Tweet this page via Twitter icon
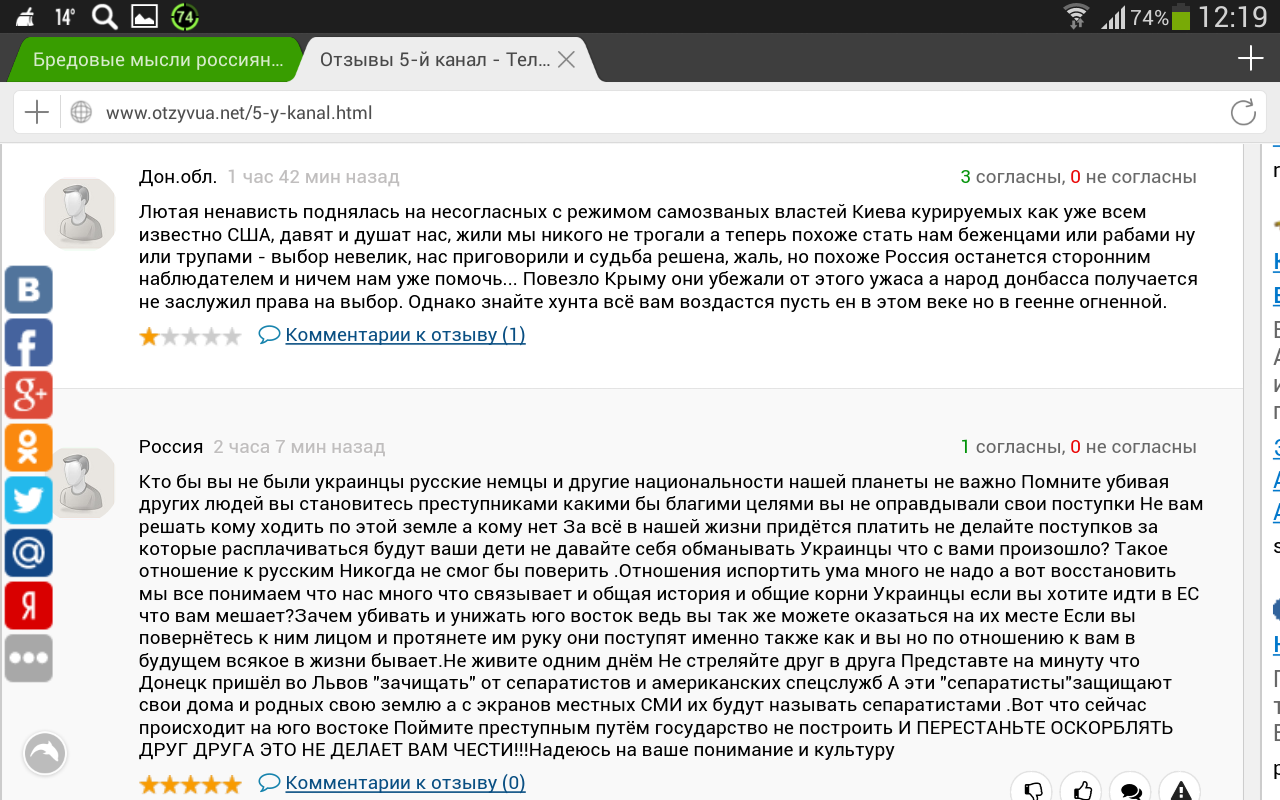Image resolution: width=1280 pixels, height=800 pixels. (28, 500)
